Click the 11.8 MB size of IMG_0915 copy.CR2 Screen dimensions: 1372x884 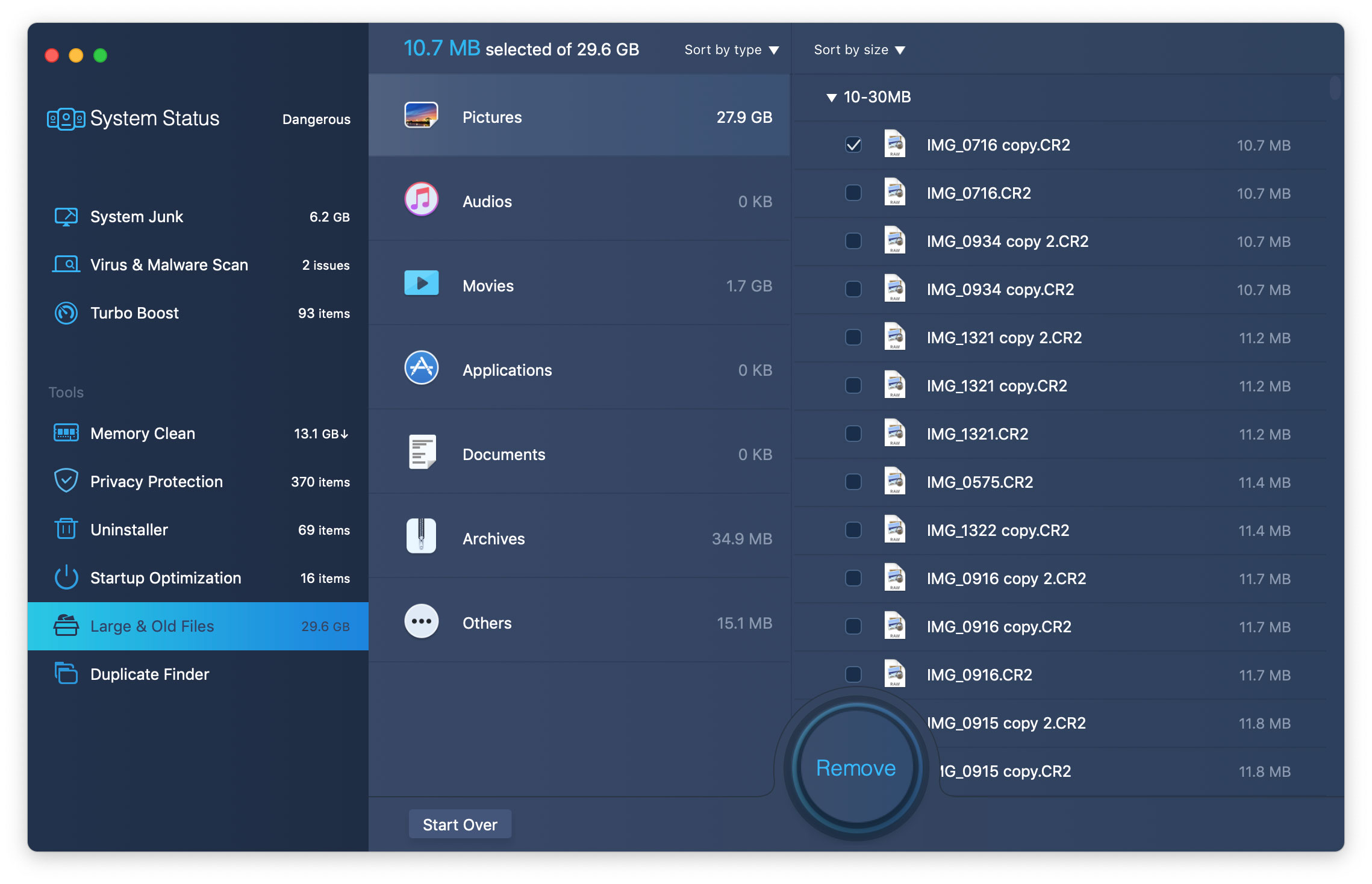click(x=1264, y=771)
